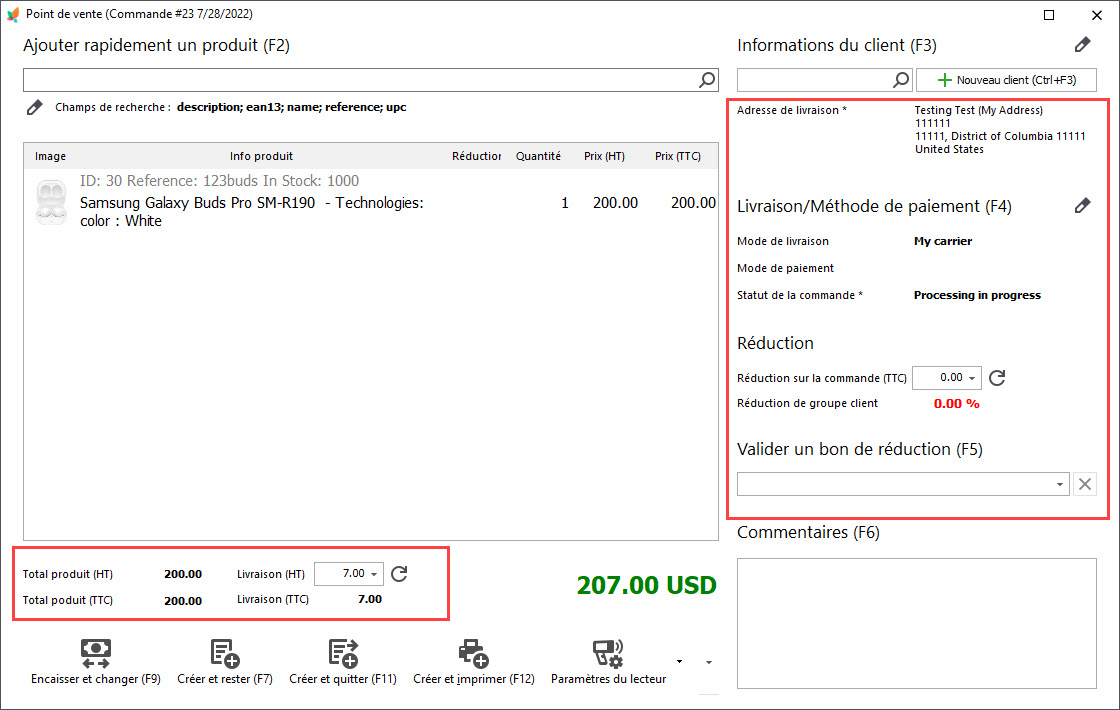1120x710 pixels.
Task: Click Encaisser et changer (F9)
Action: (x=96, y=662)
